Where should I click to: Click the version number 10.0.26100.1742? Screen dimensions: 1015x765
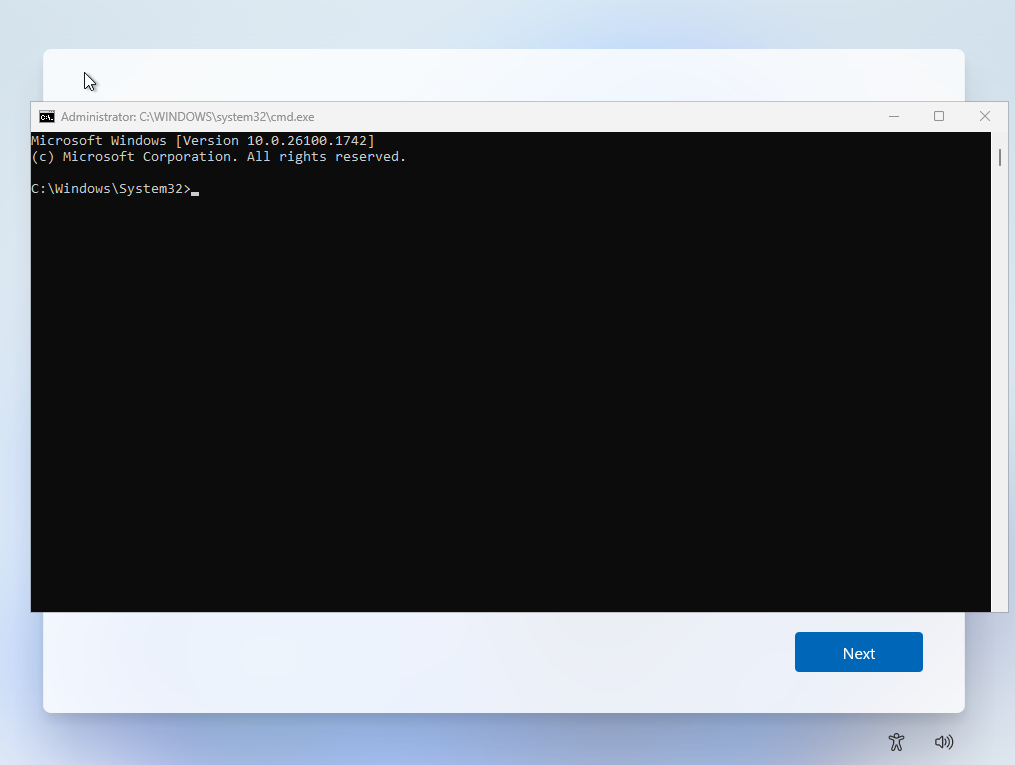coord(307,141)
